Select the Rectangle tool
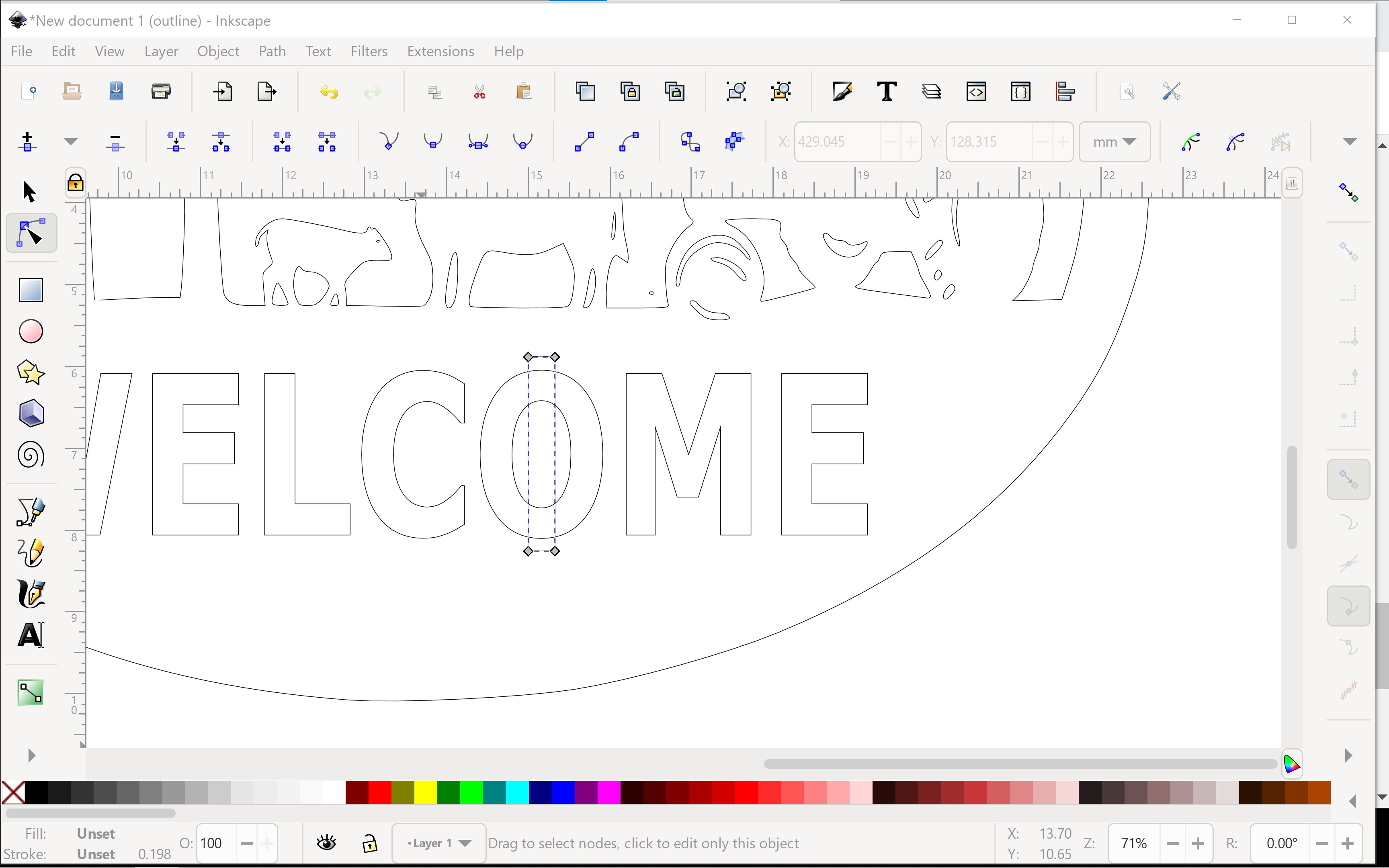The width and height of the screenshot is (1389, 868). (31, 290)
